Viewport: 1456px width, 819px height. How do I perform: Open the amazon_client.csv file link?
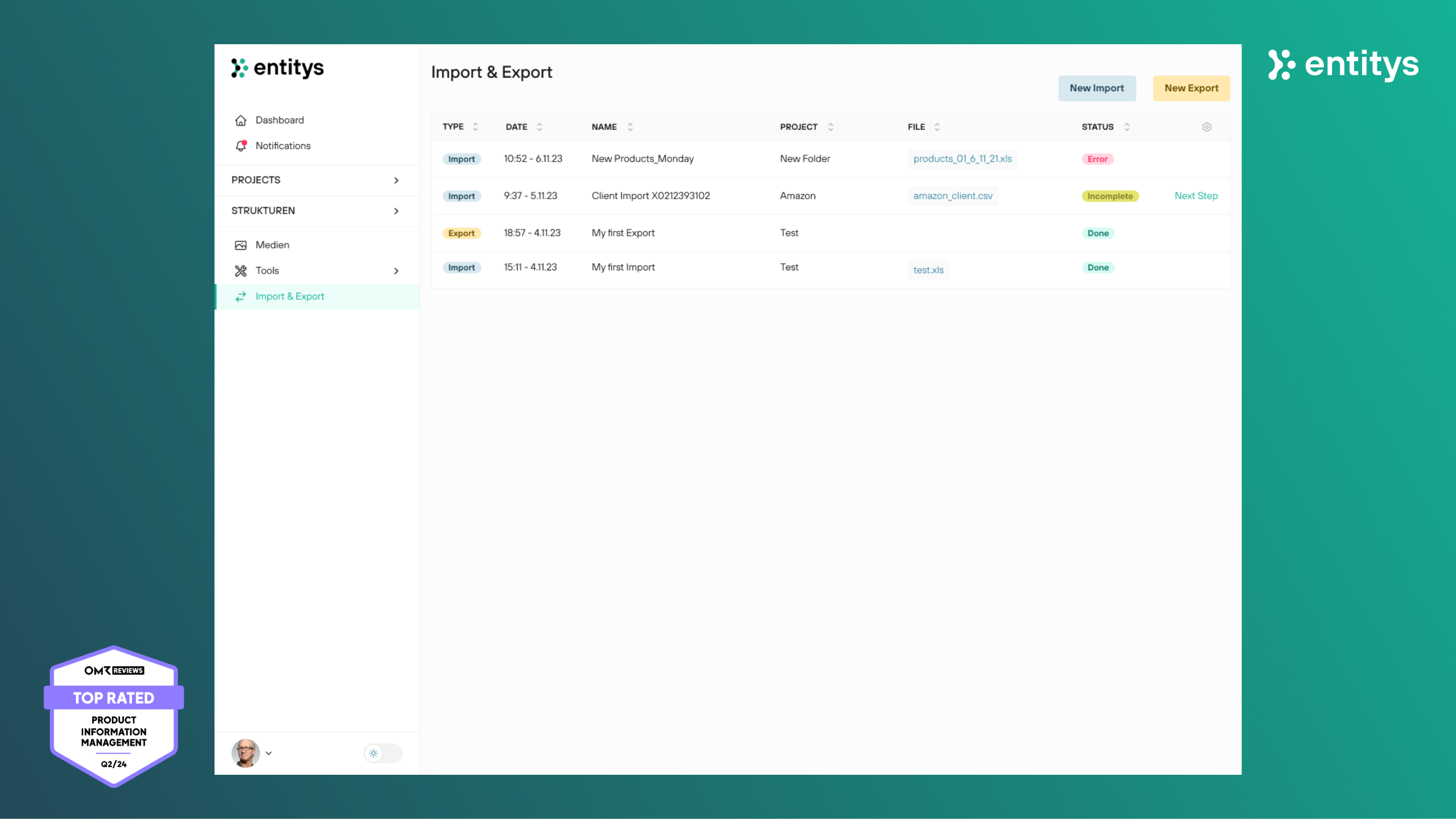tap(953, 195)
